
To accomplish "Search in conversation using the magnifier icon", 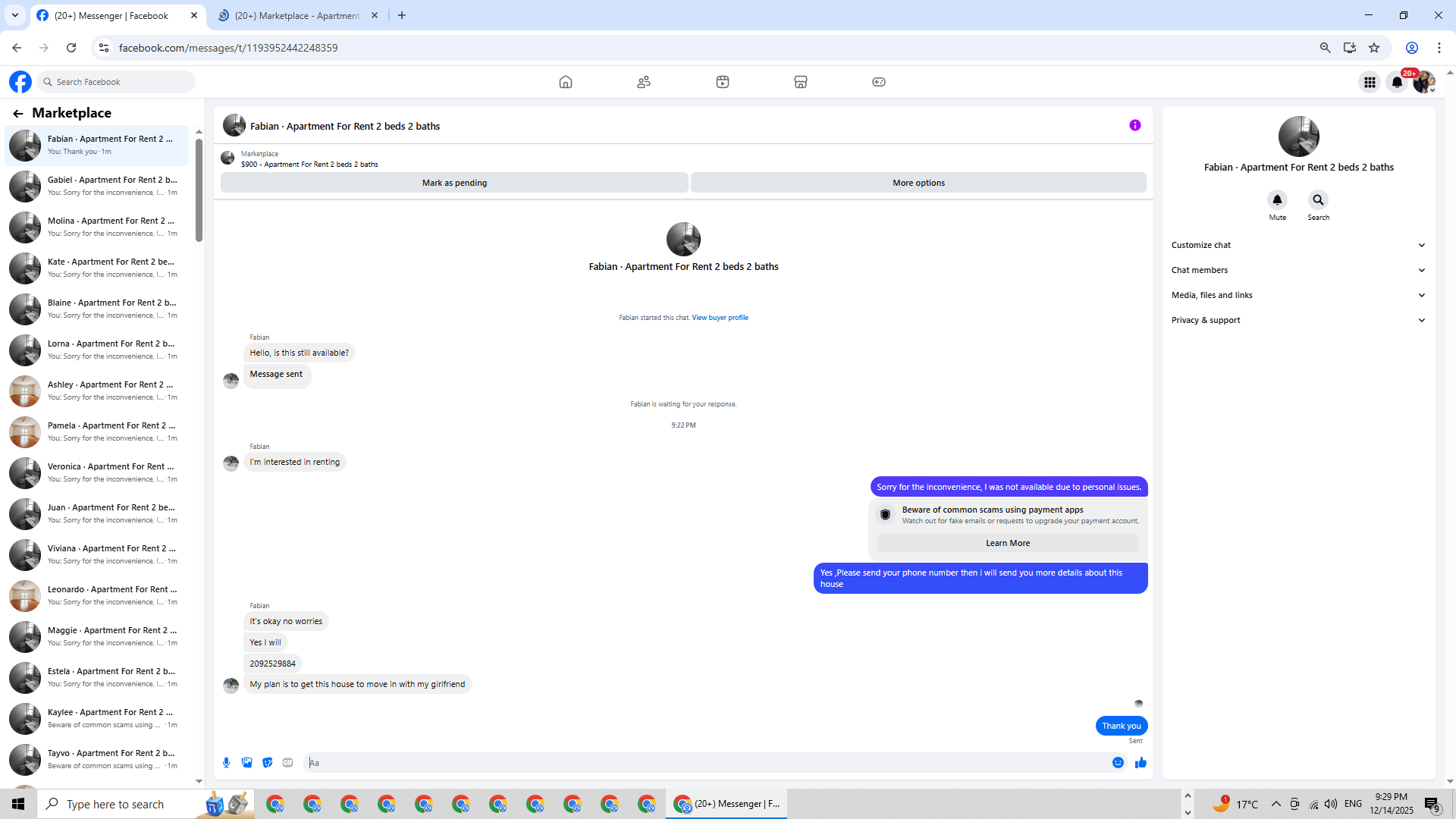I will point(1318,200).
